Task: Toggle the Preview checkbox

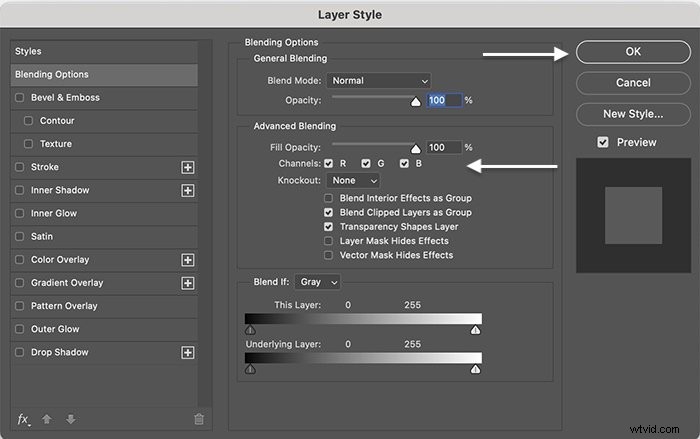Action: 603,142
